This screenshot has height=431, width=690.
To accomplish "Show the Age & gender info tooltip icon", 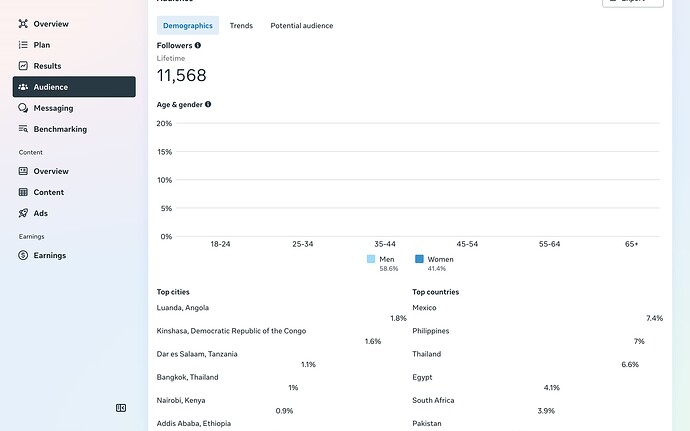I will coord(208,104).
